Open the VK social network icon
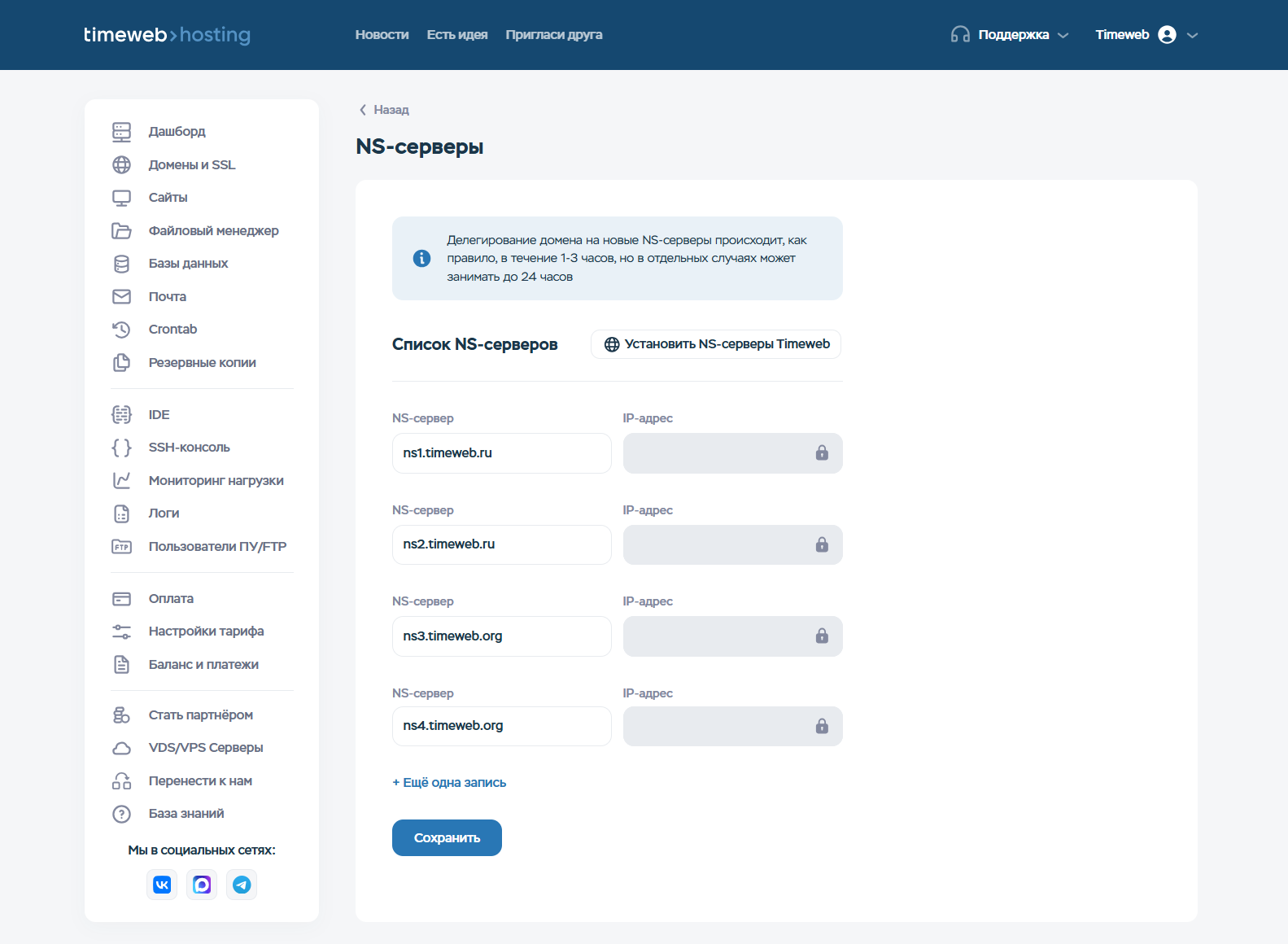 pos(162,885)
